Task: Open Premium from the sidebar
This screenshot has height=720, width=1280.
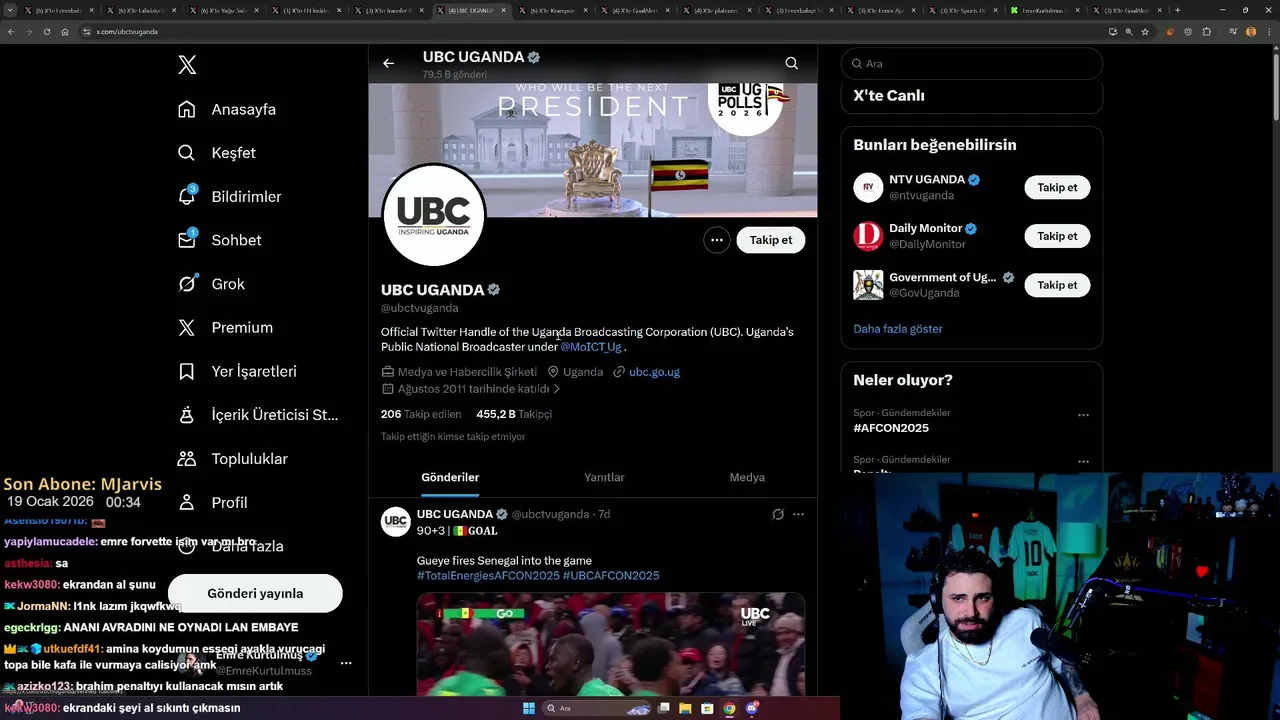Action: point(225,328)
